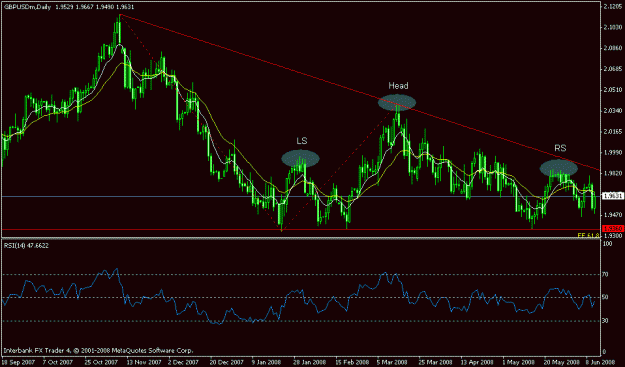Viewport: 625px width, 367px height.
Task: Click the 28 Jan 2008 date label
Action: tap(310, 363)
